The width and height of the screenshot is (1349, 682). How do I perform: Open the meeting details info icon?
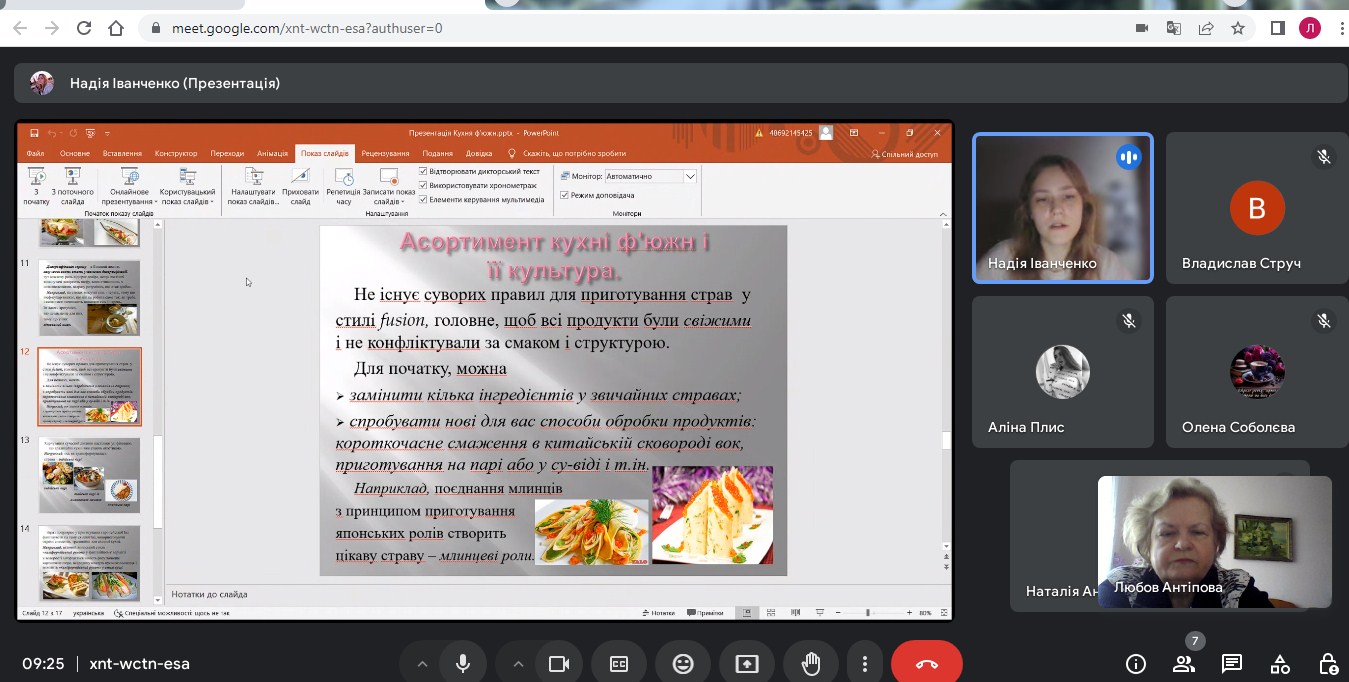pos(1136,664)
